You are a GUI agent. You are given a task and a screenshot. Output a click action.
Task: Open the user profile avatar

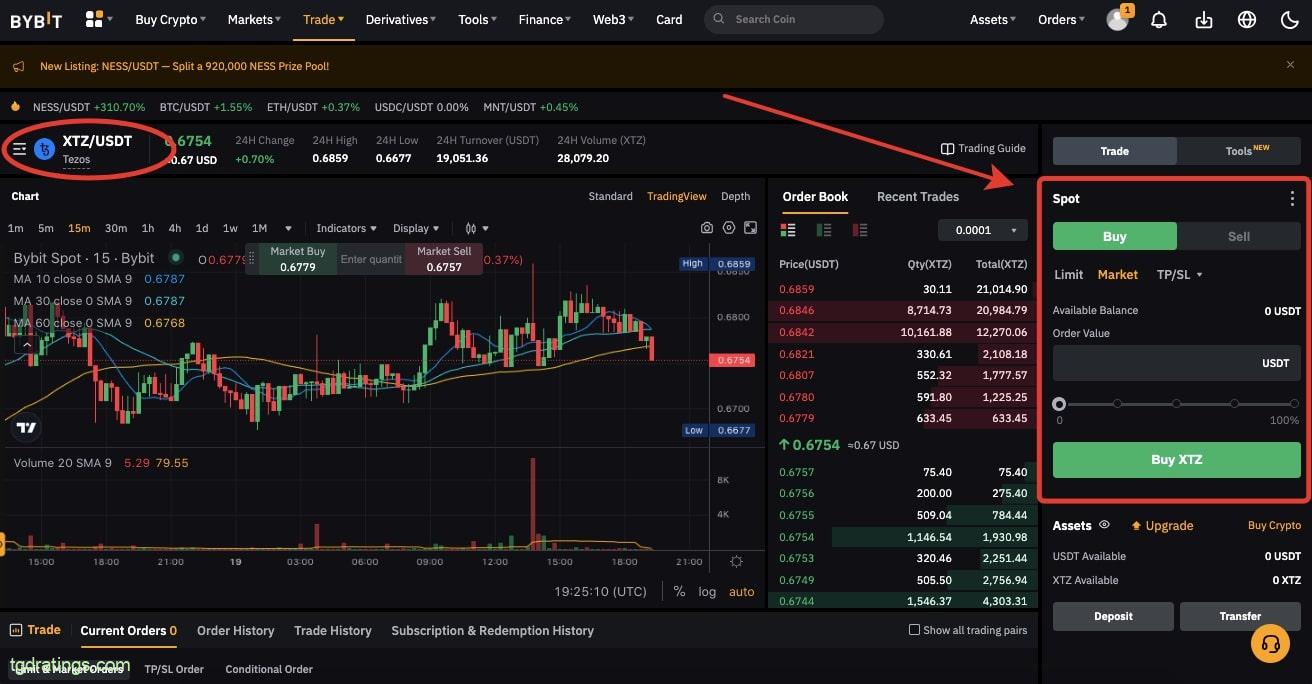1117,20
